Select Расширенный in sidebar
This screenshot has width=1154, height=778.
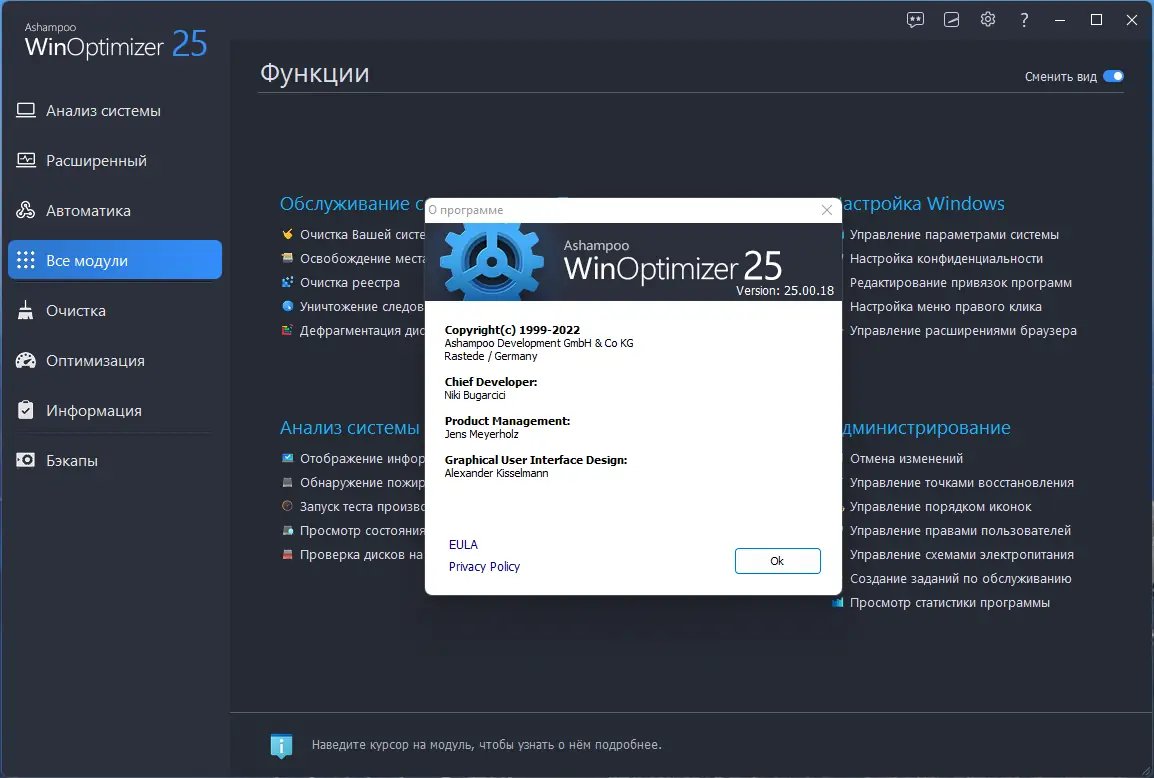pyautogui.click(x=115, y=160)
